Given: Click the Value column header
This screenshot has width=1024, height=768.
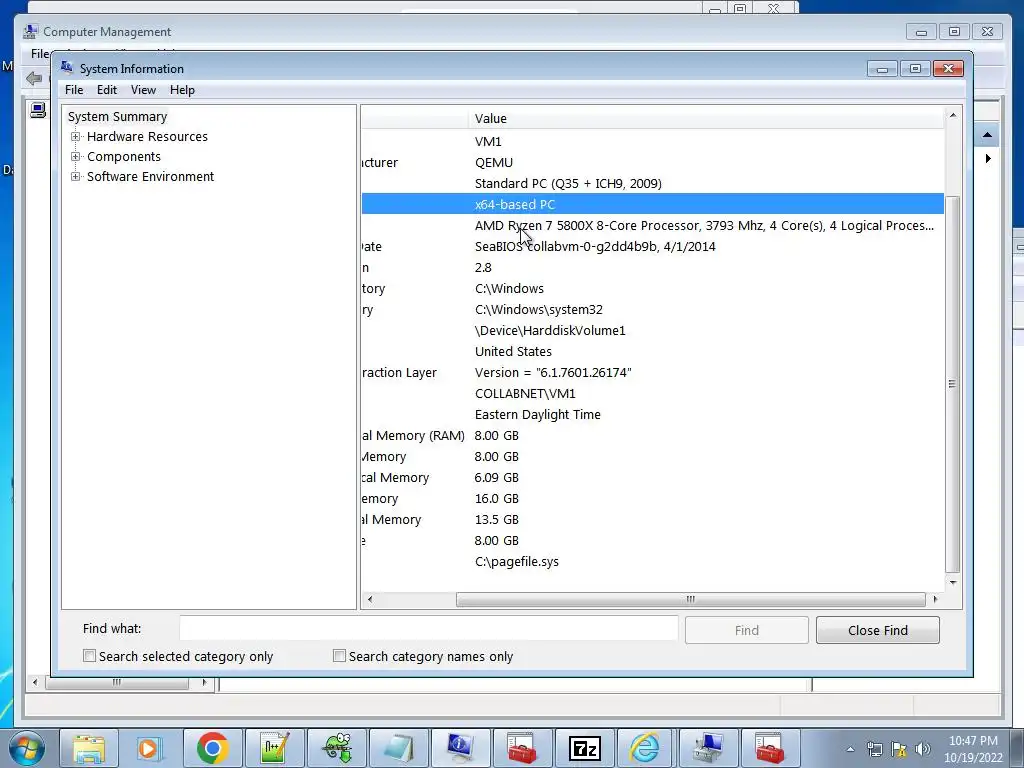Looking at the screenshot, I should pyautogui.click(x=705, y=118).
